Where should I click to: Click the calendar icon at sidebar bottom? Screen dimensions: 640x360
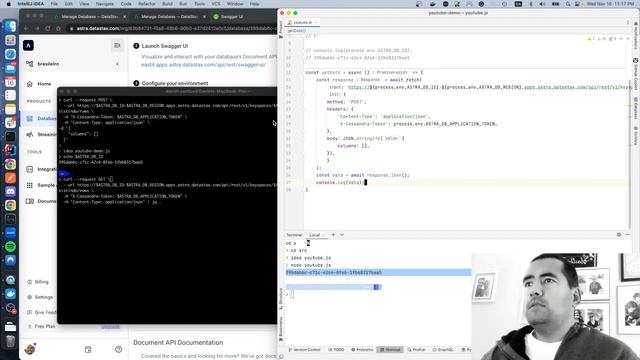coord(88,349)
